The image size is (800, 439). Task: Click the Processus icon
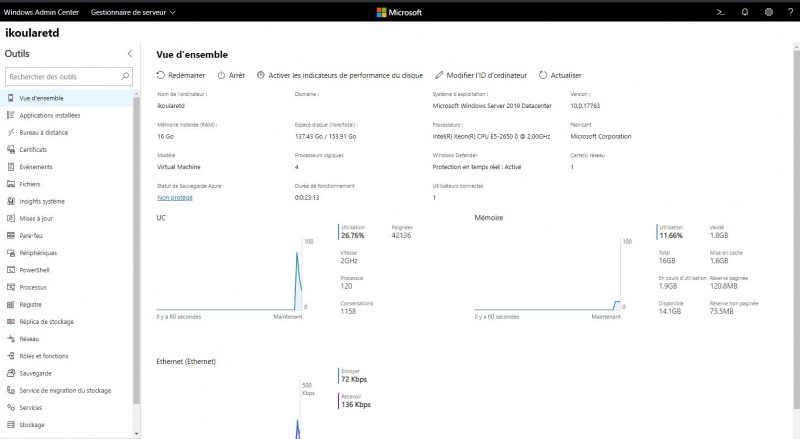click(11, 287)
